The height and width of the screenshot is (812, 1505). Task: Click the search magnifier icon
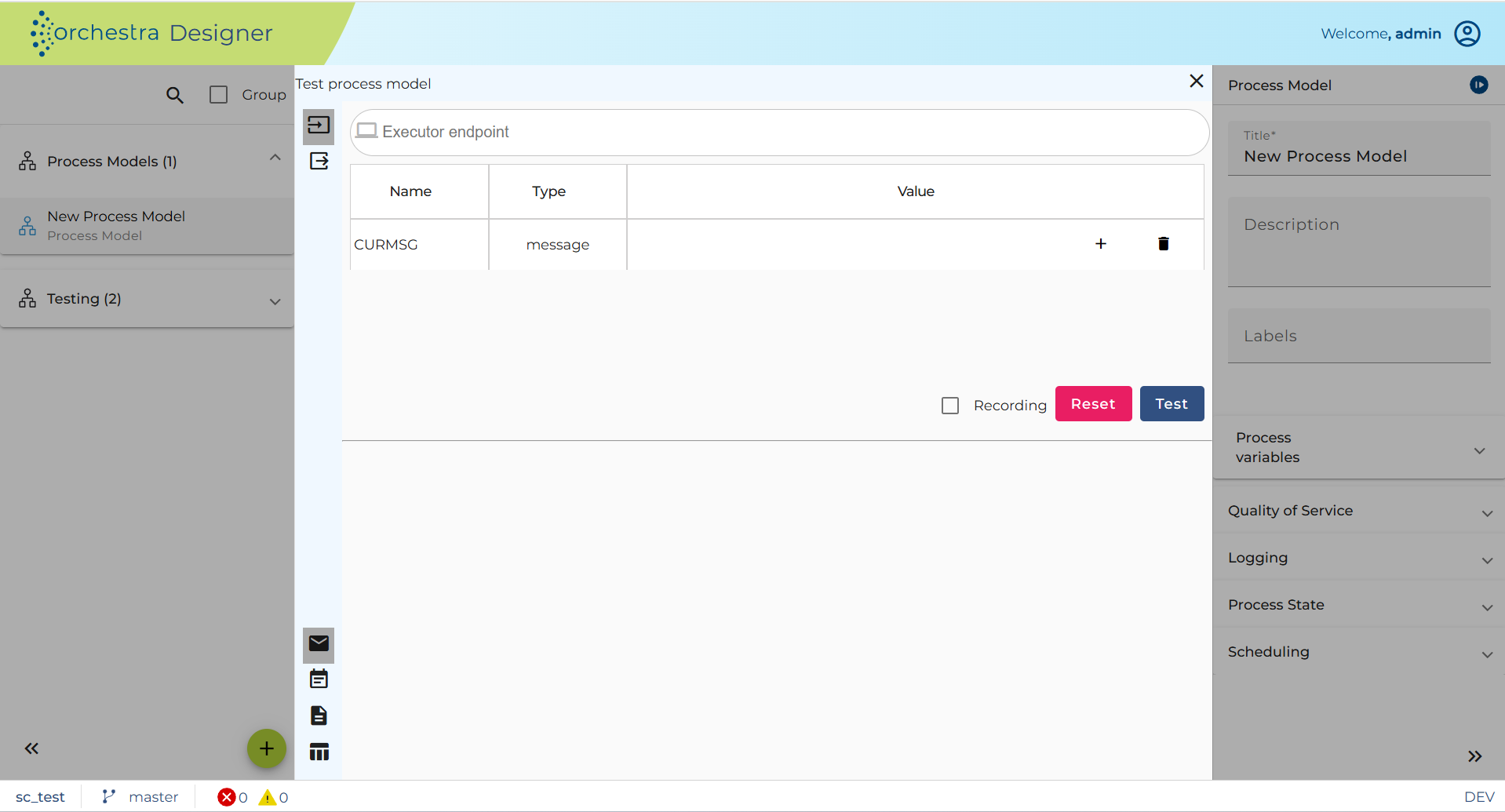pos(174,95)
